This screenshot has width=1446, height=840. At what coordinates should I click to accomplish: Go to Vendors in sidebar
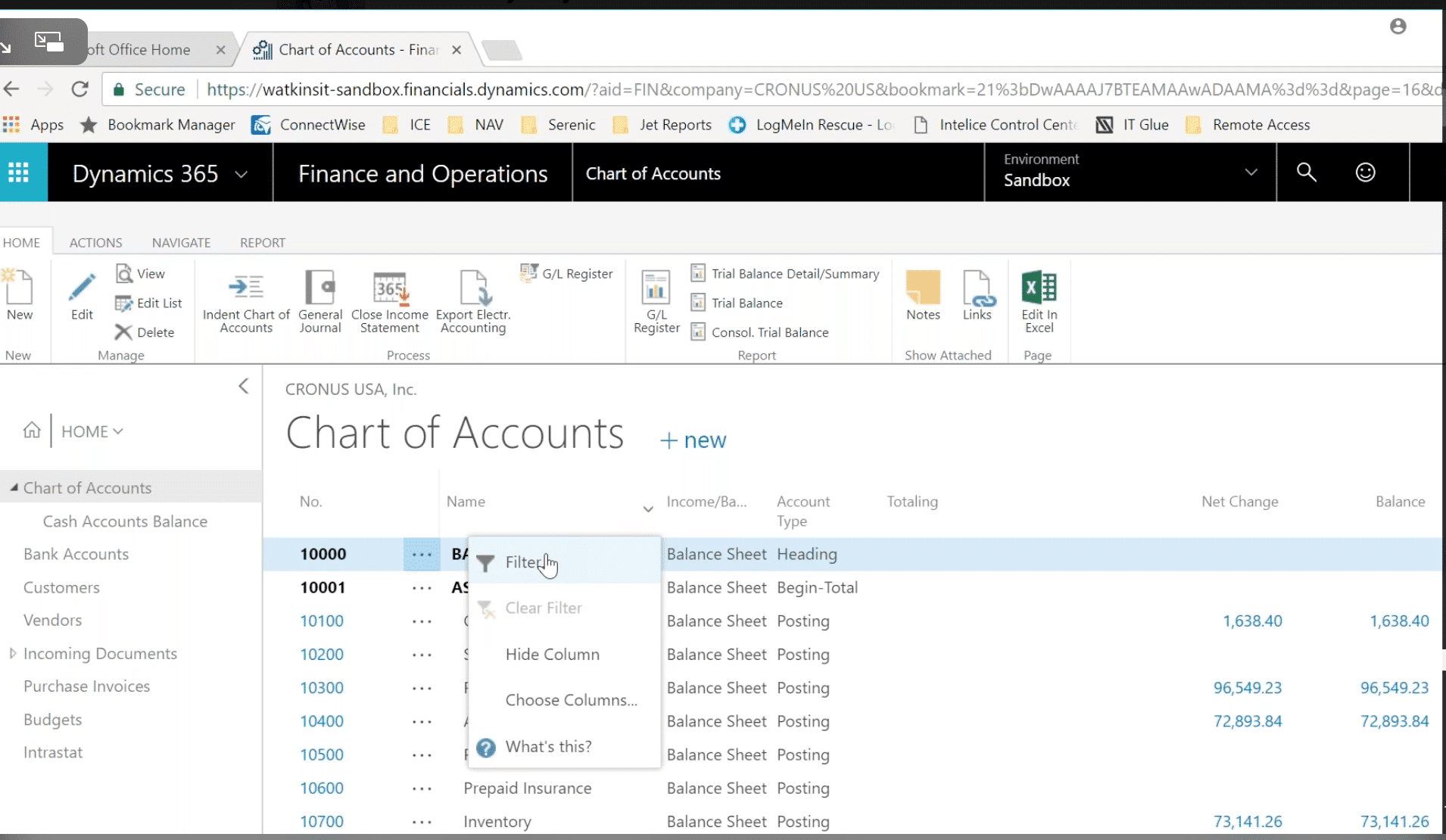52,620
